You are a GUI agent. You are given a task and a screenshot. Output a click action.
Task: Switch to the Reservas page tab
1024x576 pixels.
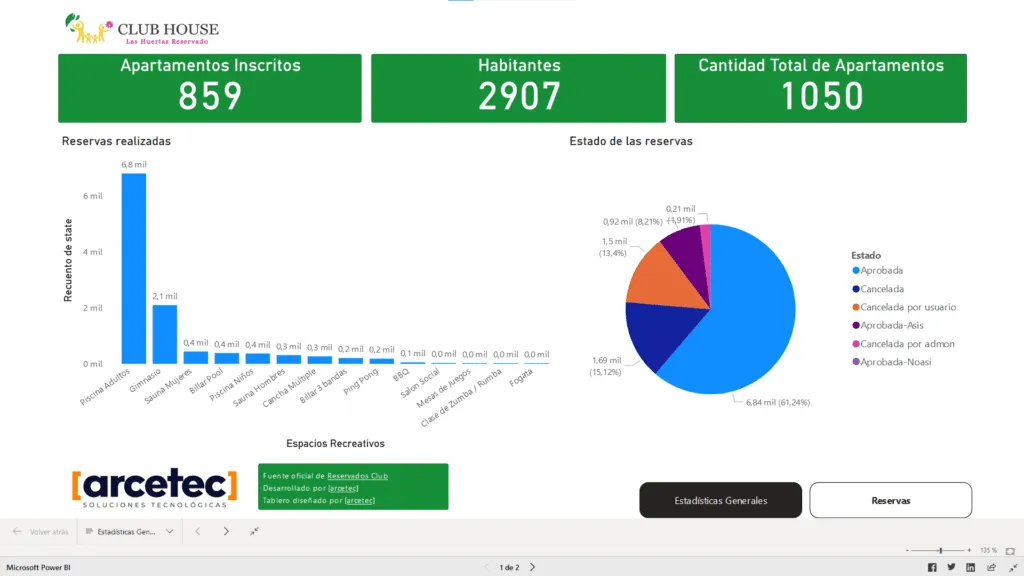pos(890,500)
